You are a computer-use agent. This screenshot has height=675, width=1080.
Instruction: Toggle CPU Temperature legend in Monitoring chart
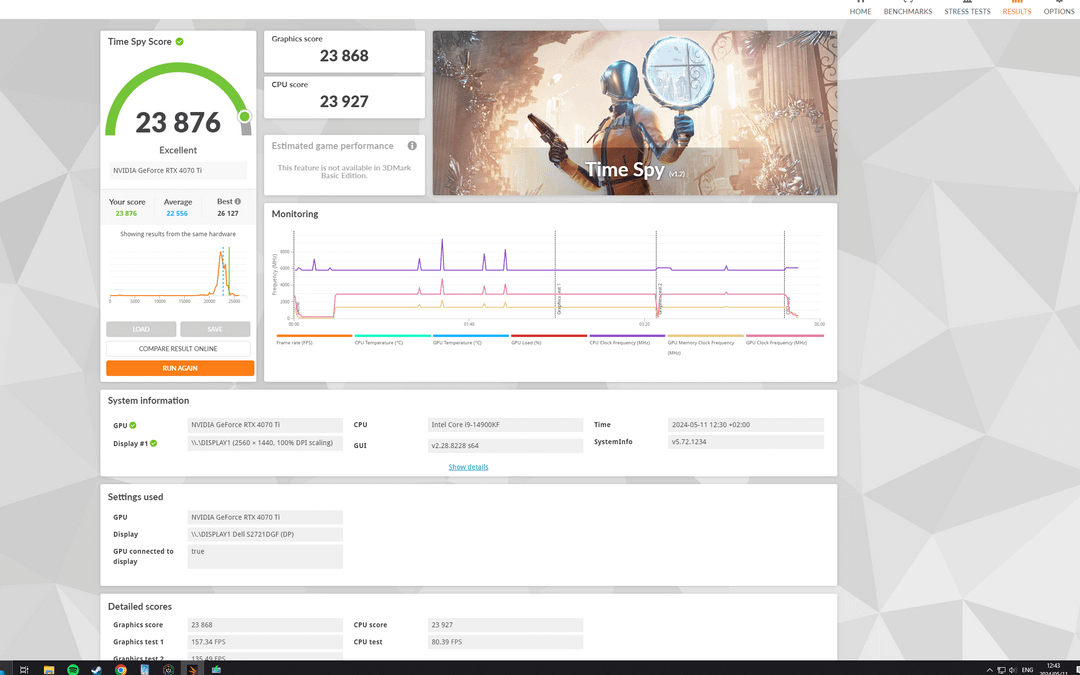[x=393, y=340]
